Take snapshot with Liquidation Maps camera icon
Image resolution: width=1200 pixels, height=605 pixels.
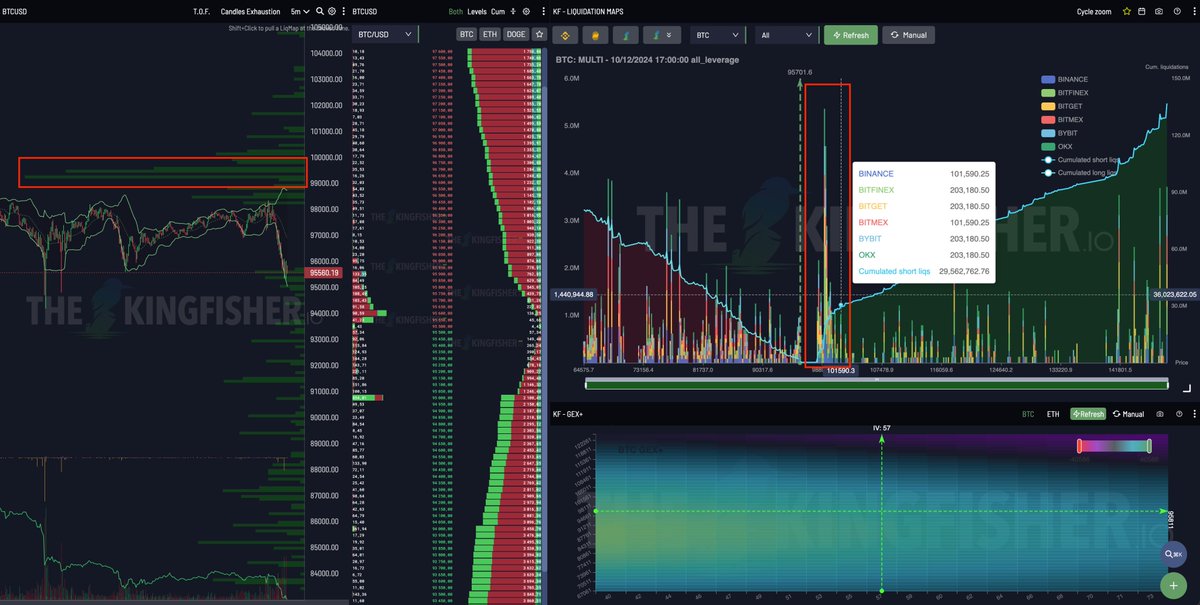tap(1159, 11)
